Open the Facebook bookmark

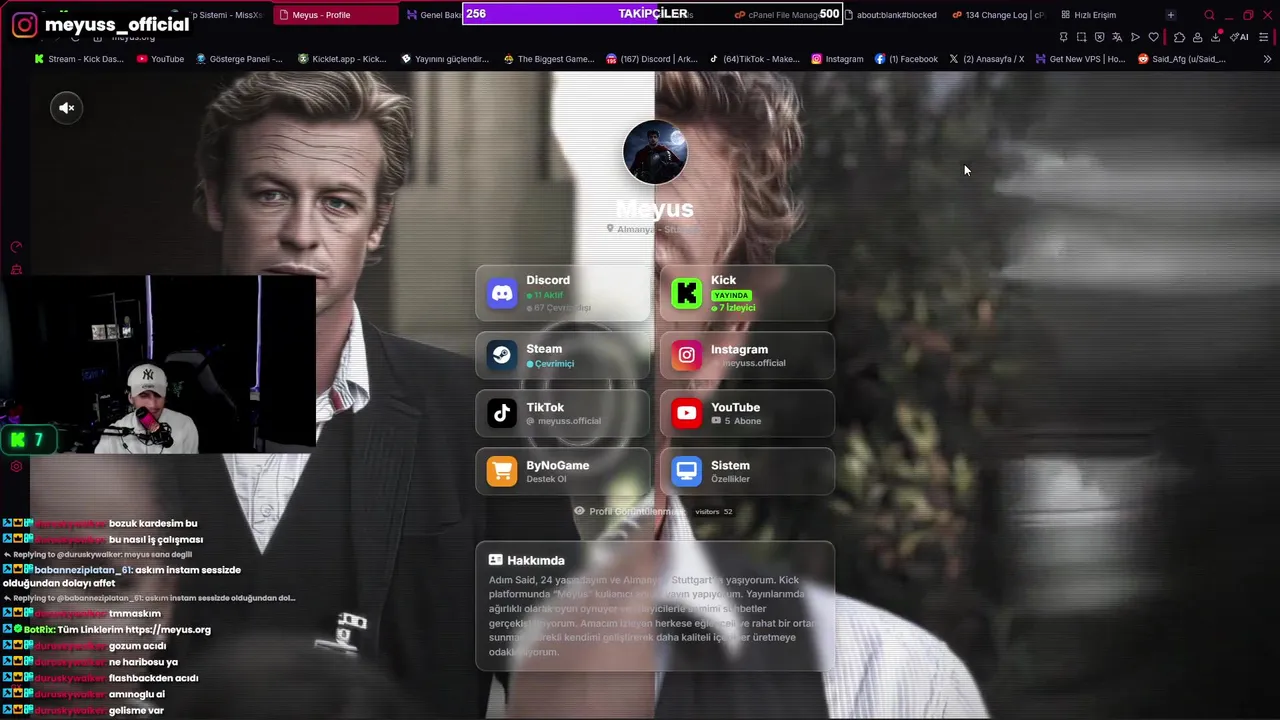pos(906,59)
